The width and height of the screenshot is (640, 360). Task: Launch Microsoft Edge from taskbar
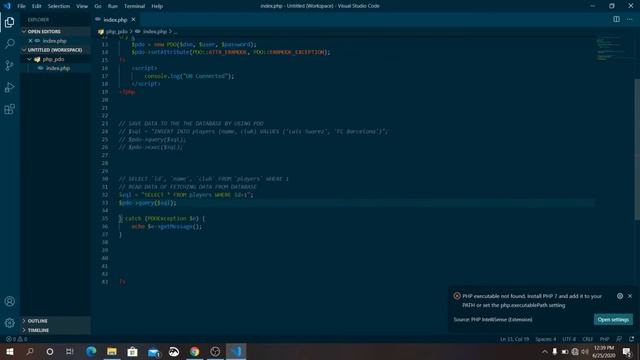click(x=91, y=351)
